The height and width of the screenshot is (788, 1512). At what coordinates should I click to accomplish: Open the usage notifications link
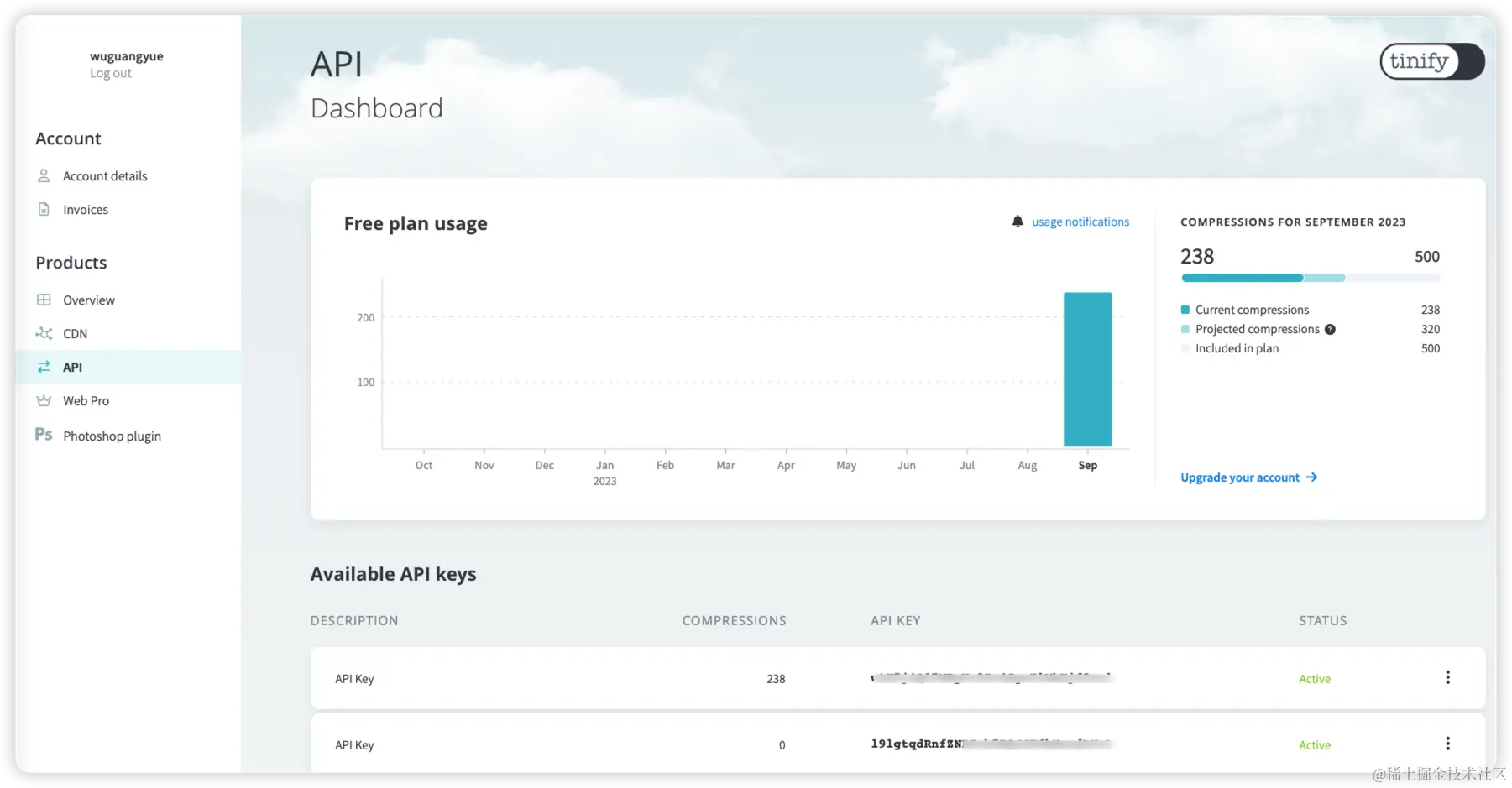coord(1080,222)
